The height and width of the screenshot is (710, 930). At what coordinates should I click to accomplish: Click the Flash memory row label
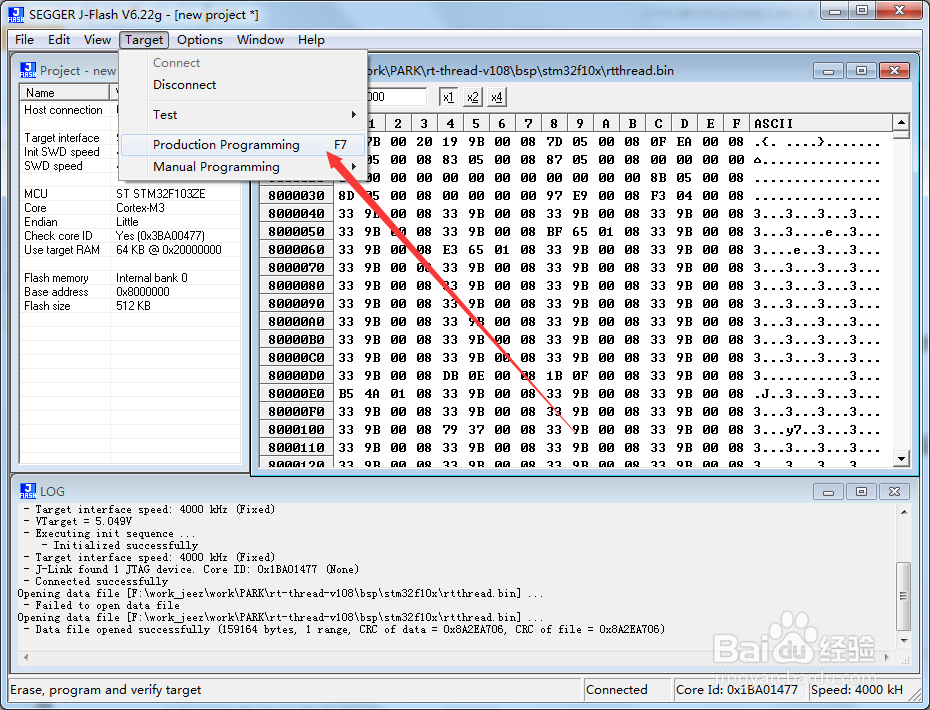click(56, 278)
